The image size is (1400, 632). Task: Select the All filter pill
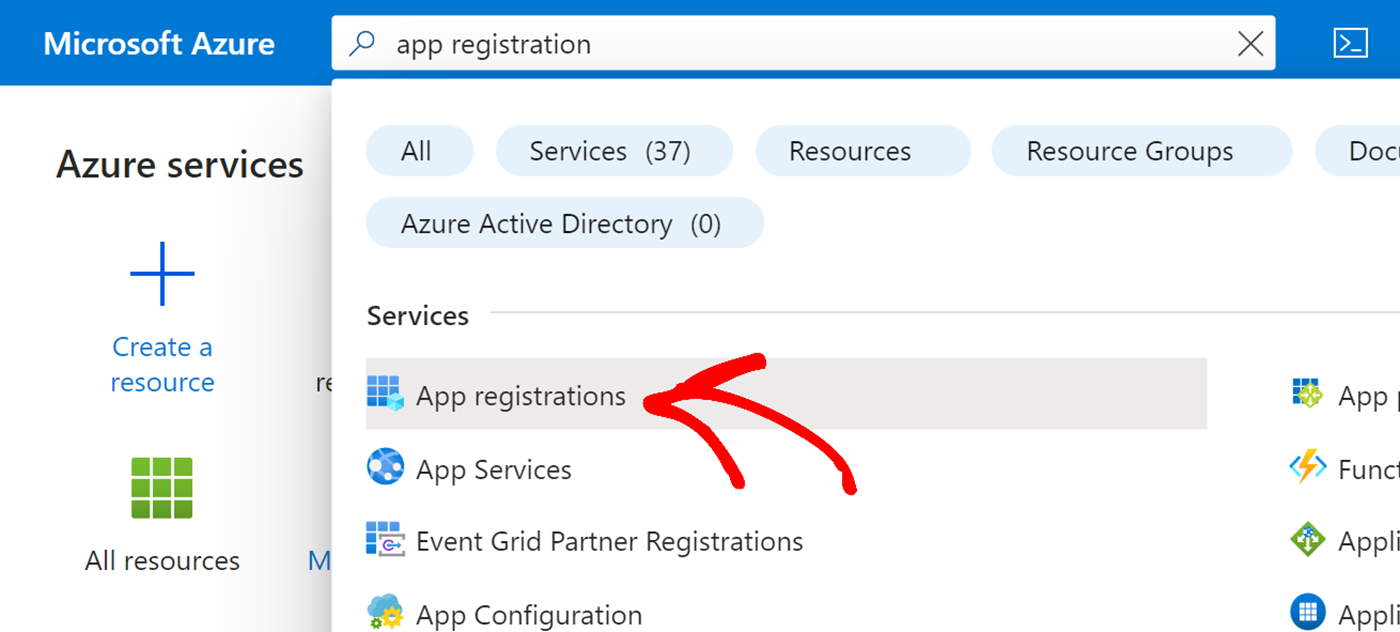coord(419,150)
